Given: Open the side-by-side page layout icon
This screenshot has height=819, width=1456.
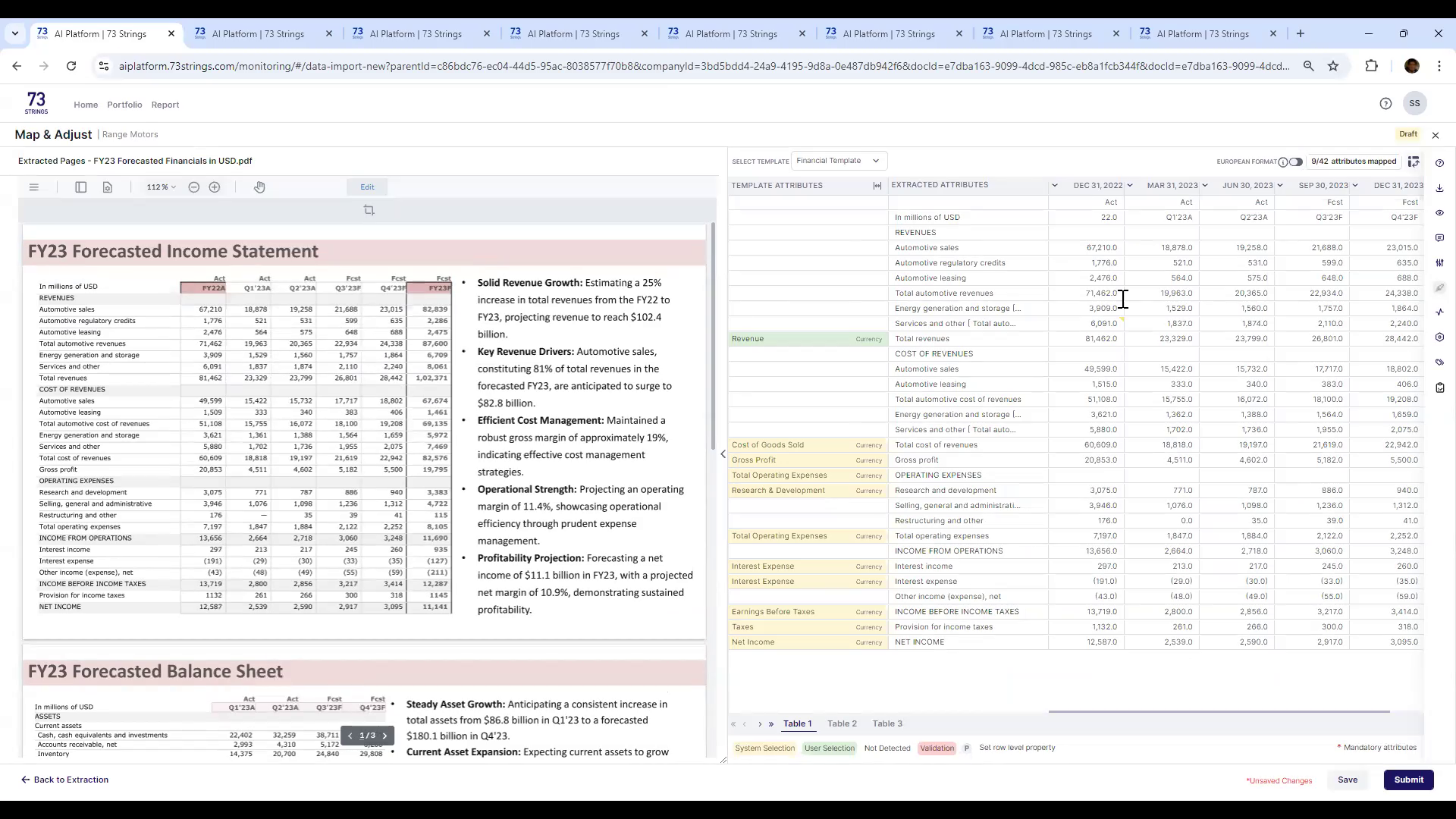Looking at the screenshot, I should tap(80, 187).
